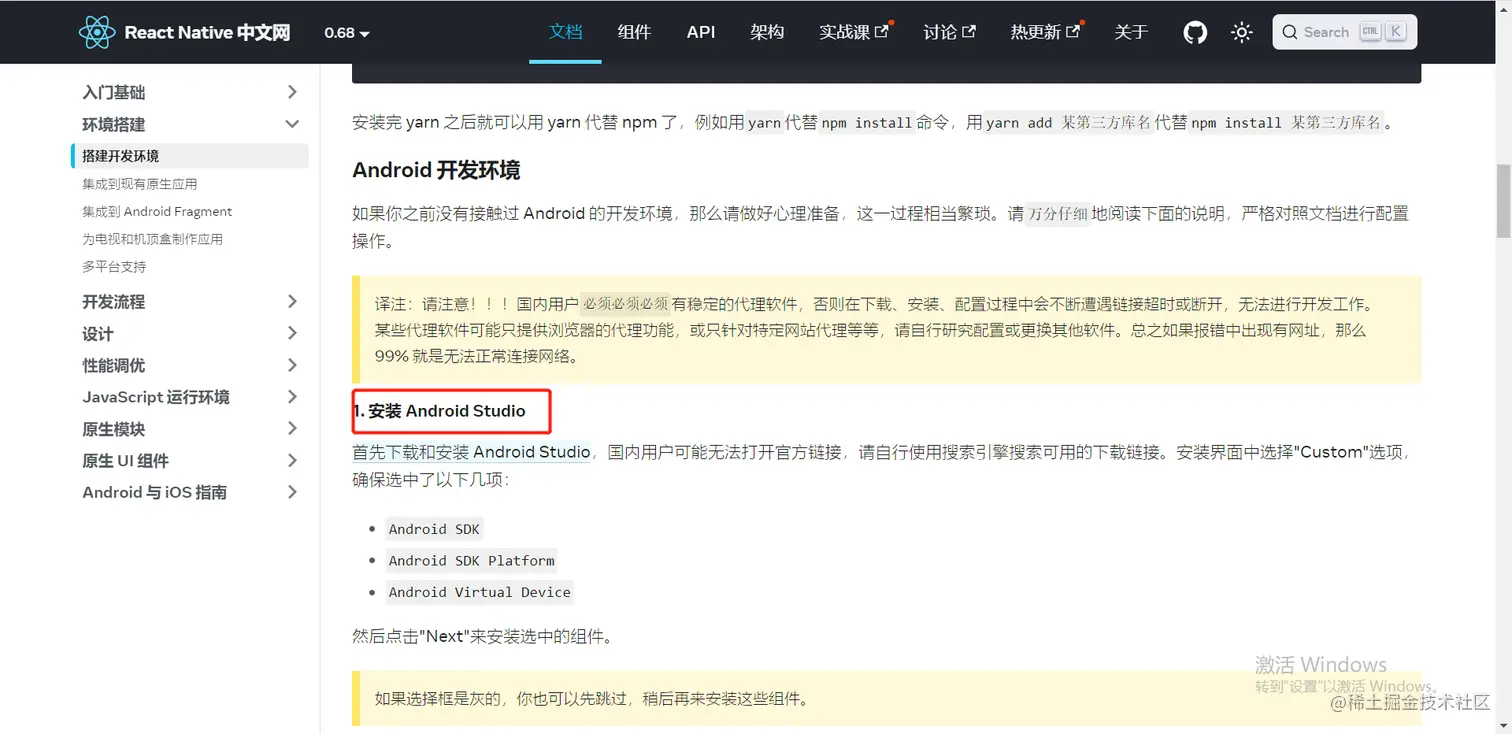Click the React Native logo
Viewport: 1512px width, 734px height.
pyautogui.click(x=97, y=31)
